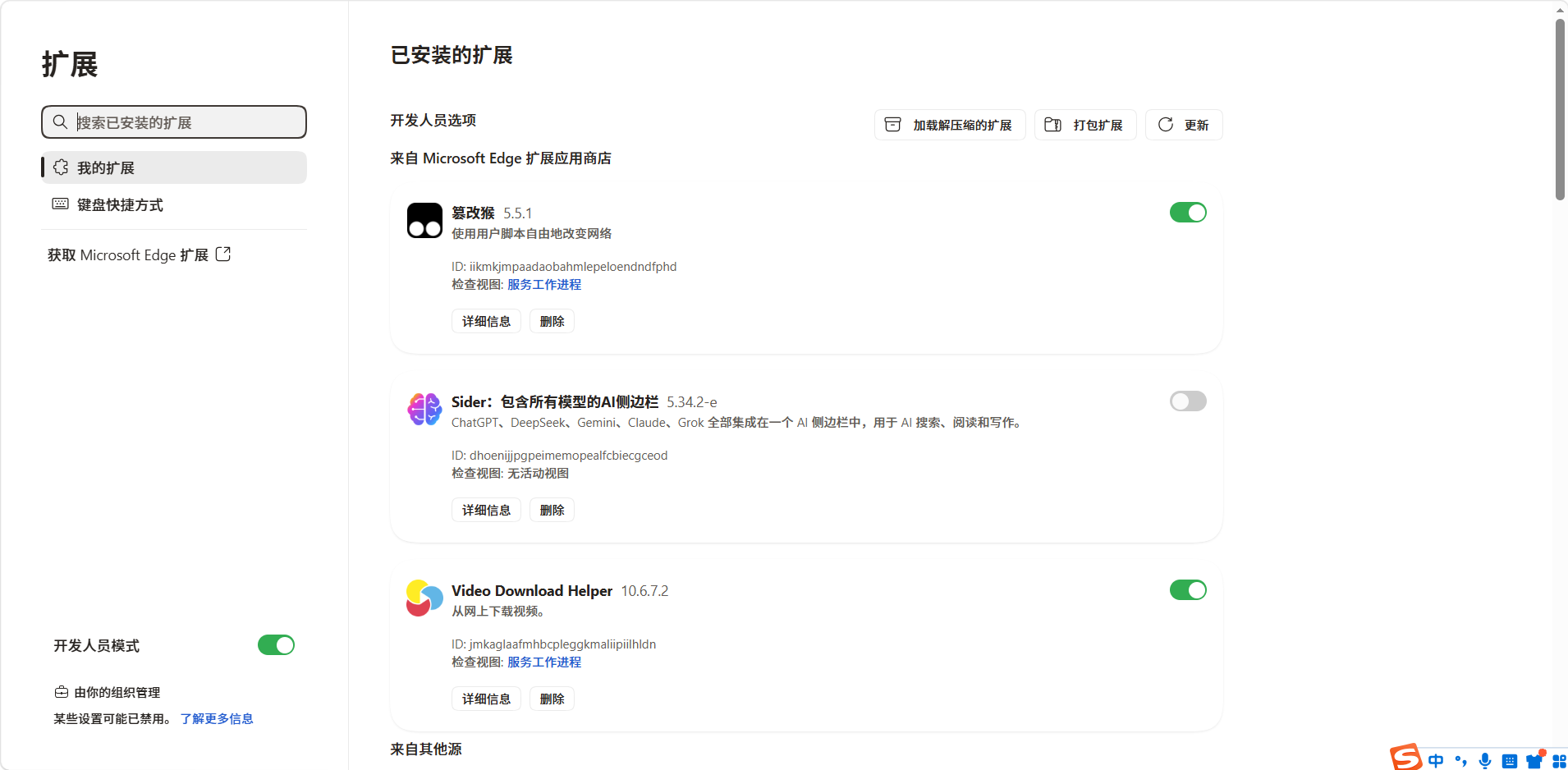Click the external link icon after 获取 Microsoft Edge 扩展
The image size is (1568, 770).
point(223,254)
